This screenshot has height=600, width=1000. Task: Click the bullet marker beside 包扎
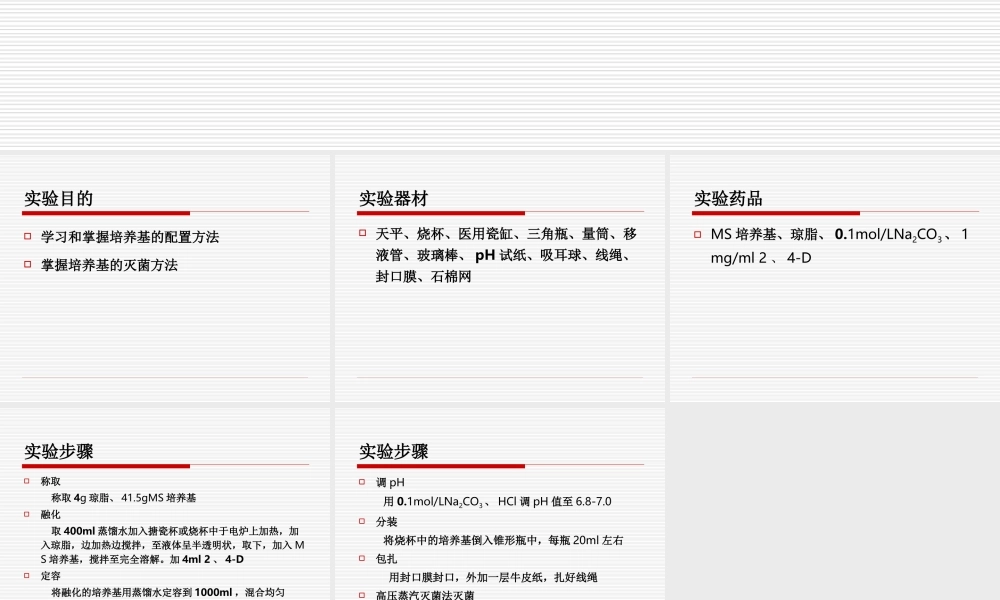point(360,557)
